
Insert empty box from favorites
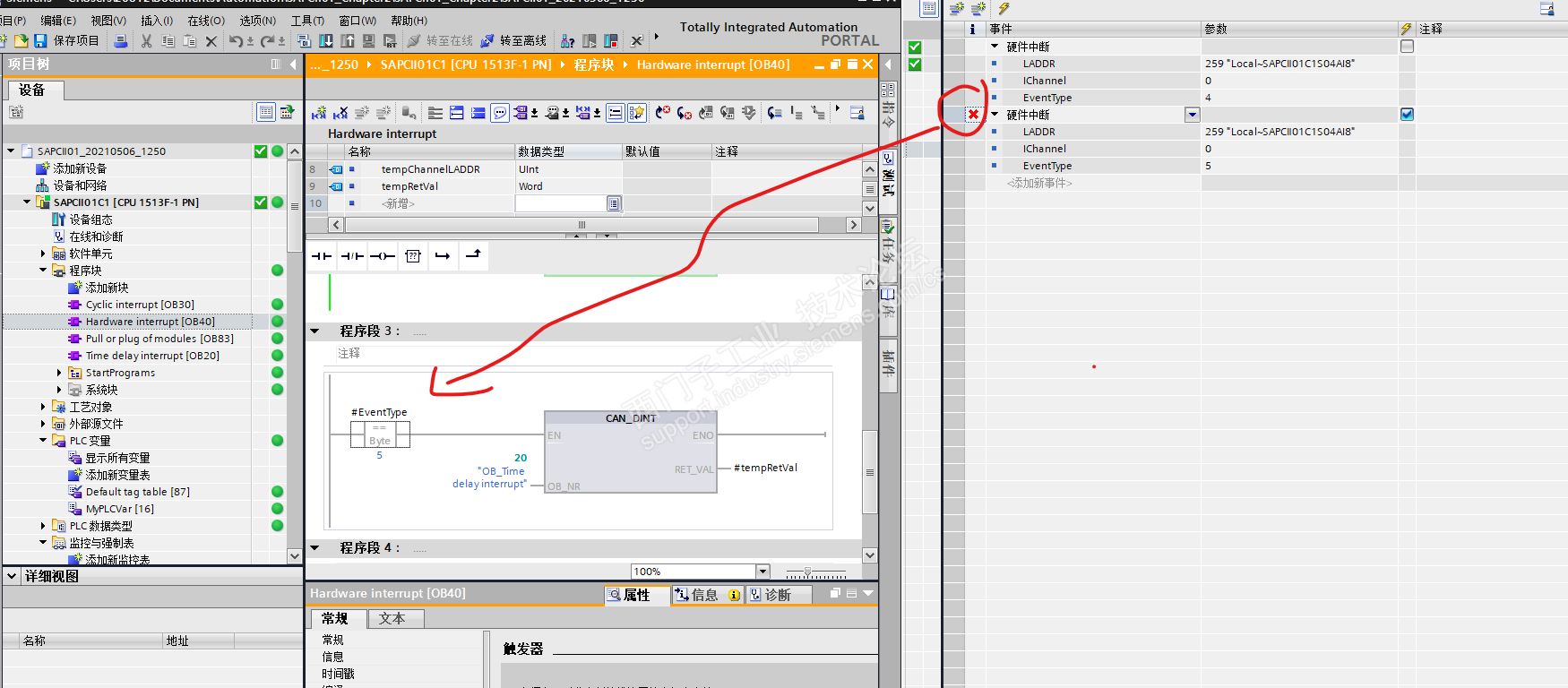click(x=413, y=256)
